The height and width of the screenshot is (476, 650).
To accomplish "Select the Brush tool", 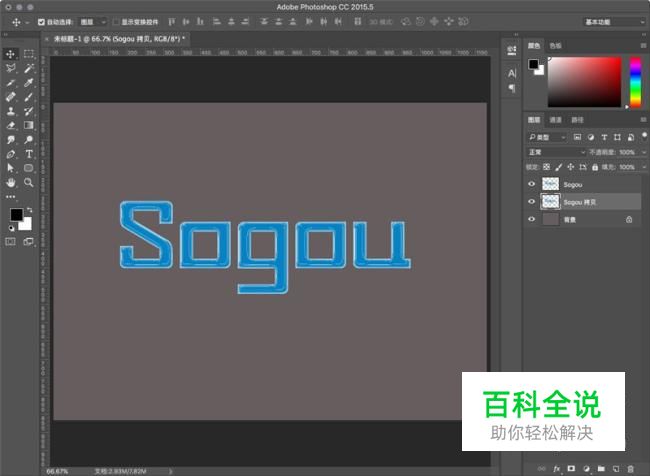I will [x=29, y=97].
